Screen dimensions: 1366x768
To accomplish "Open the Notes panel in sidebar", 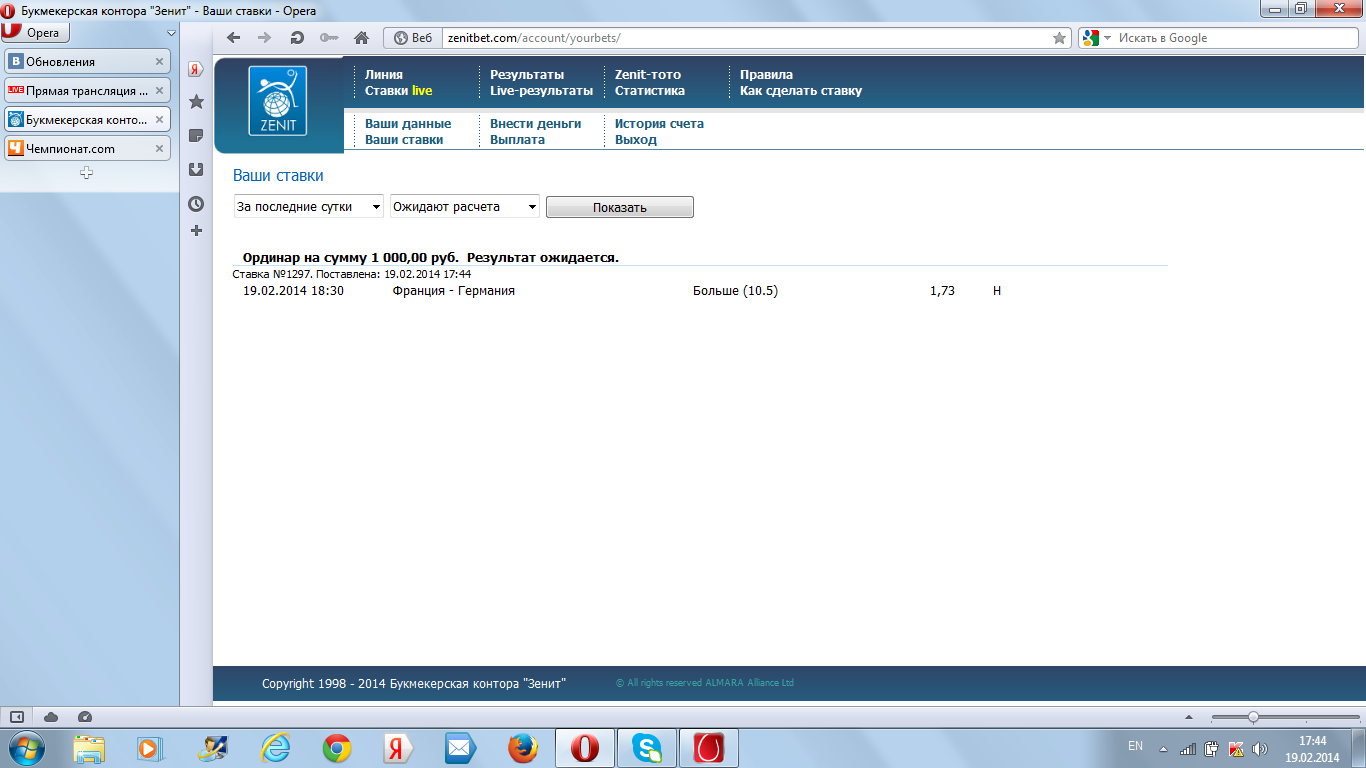I will (197, 136).
